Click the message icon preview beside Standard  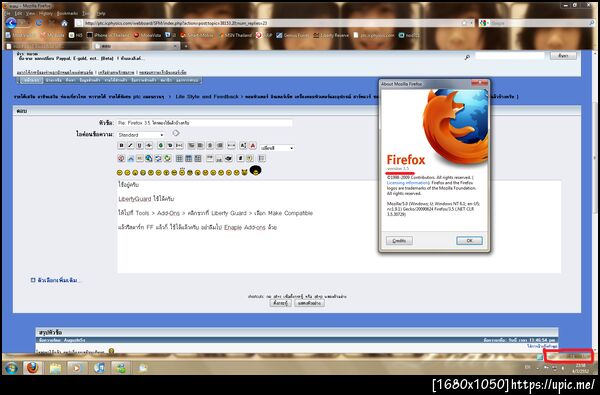[176, 133]
